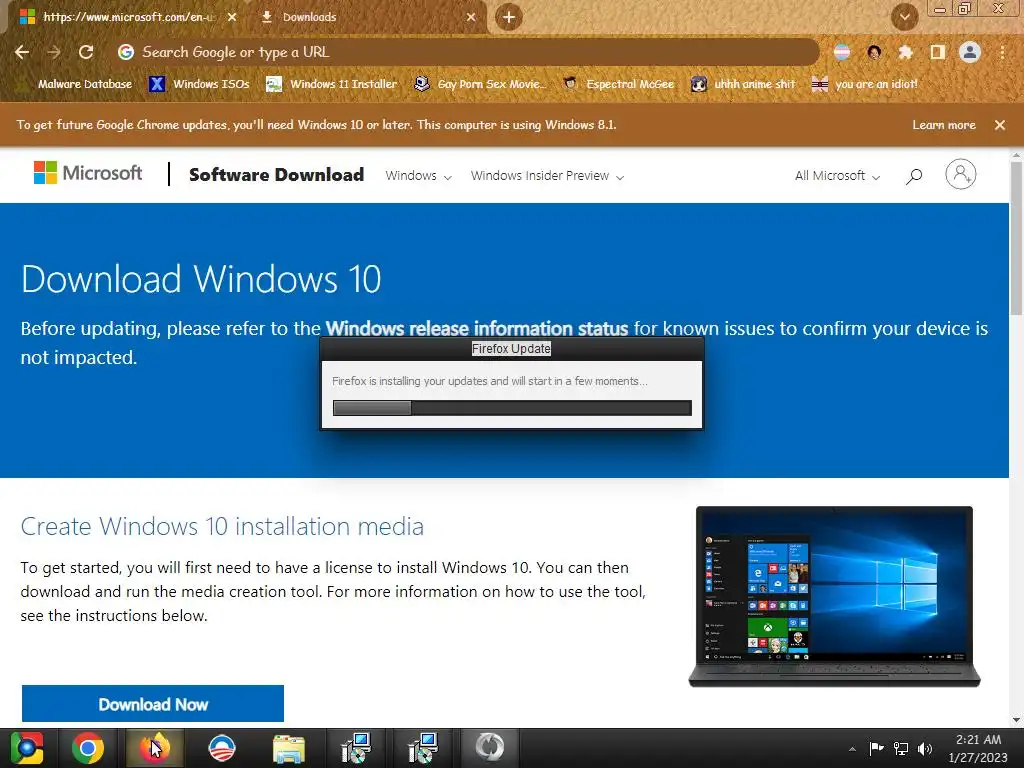Open the Action Center flag icon
Screen dimensions: 1024x768
point(876,748)
